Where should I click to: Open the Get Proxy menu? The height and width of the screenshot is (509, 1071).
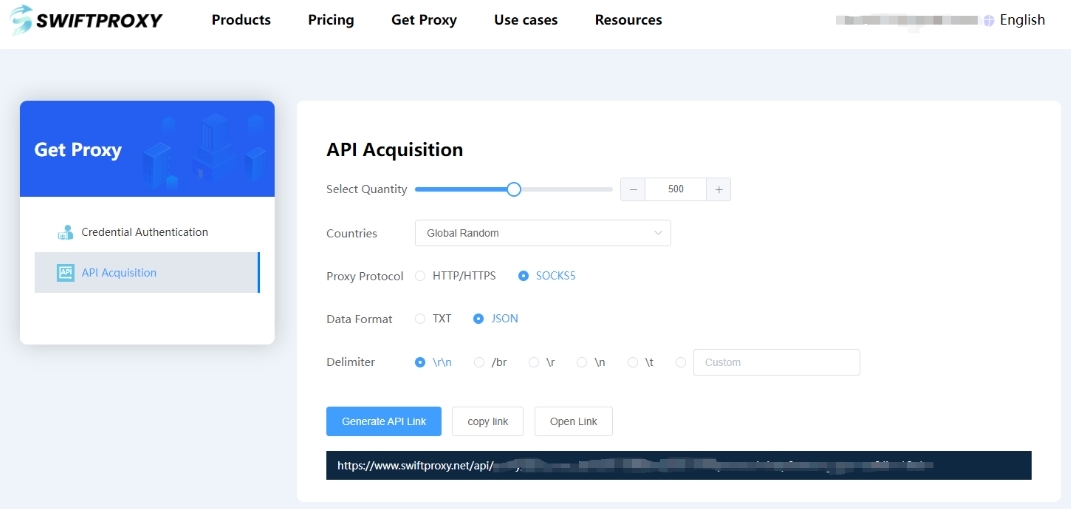[424, 20]
